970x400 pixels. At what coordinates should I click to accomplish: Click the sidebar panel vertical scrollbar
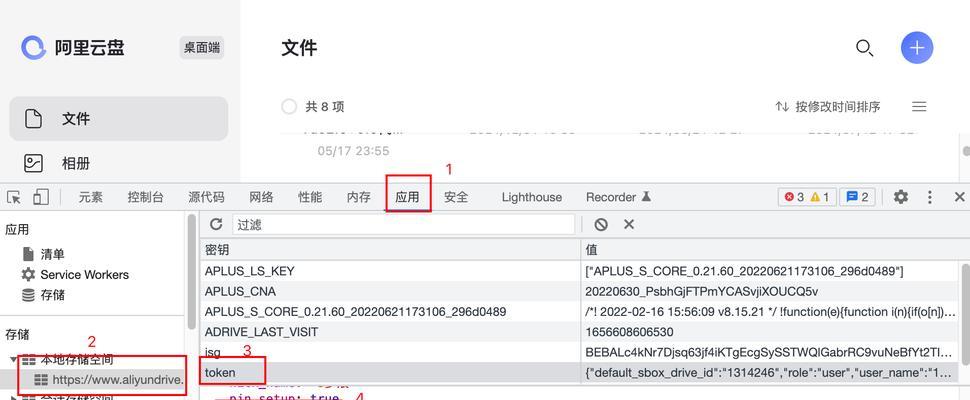tap(192, 272)
